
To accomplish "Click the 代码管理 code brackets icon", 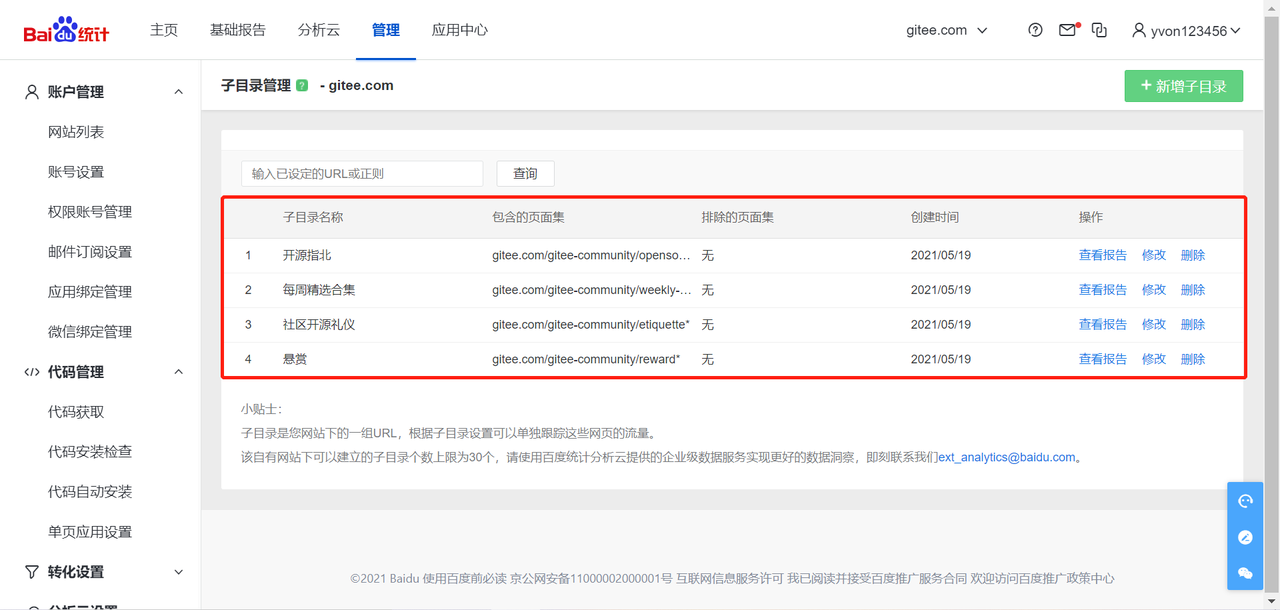I will (x=32, y=372).
